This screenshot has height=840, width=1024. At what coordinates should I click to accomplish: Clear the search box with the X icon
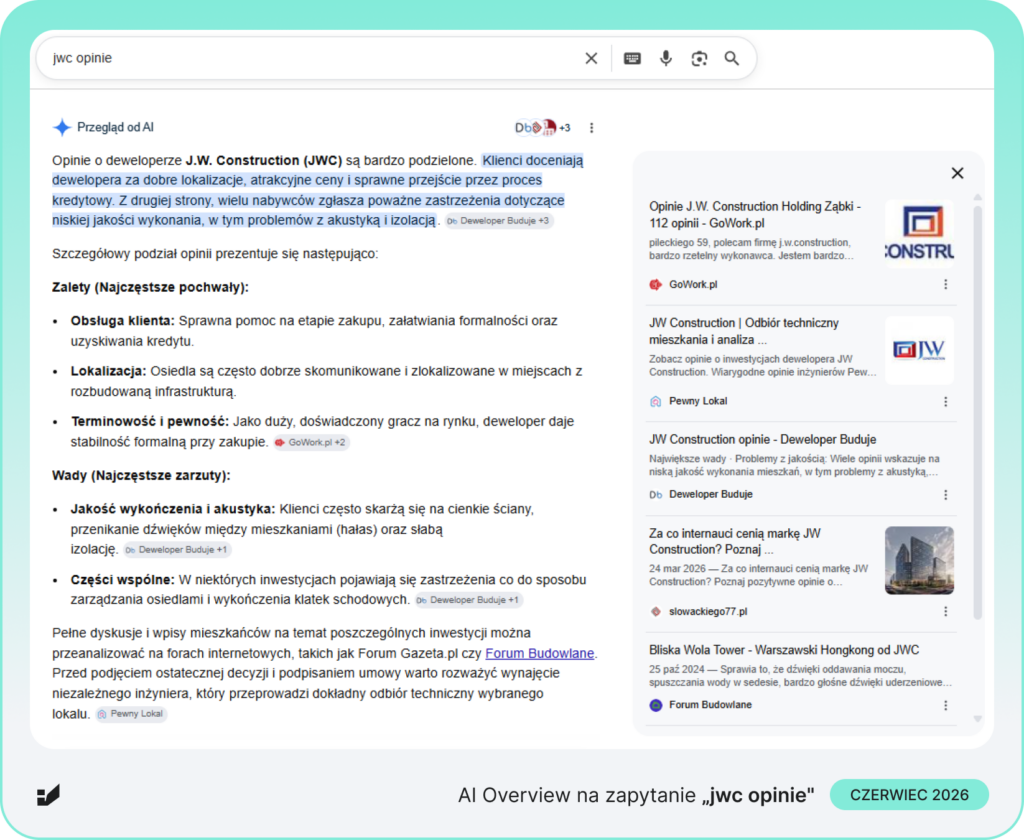[591, 59]
